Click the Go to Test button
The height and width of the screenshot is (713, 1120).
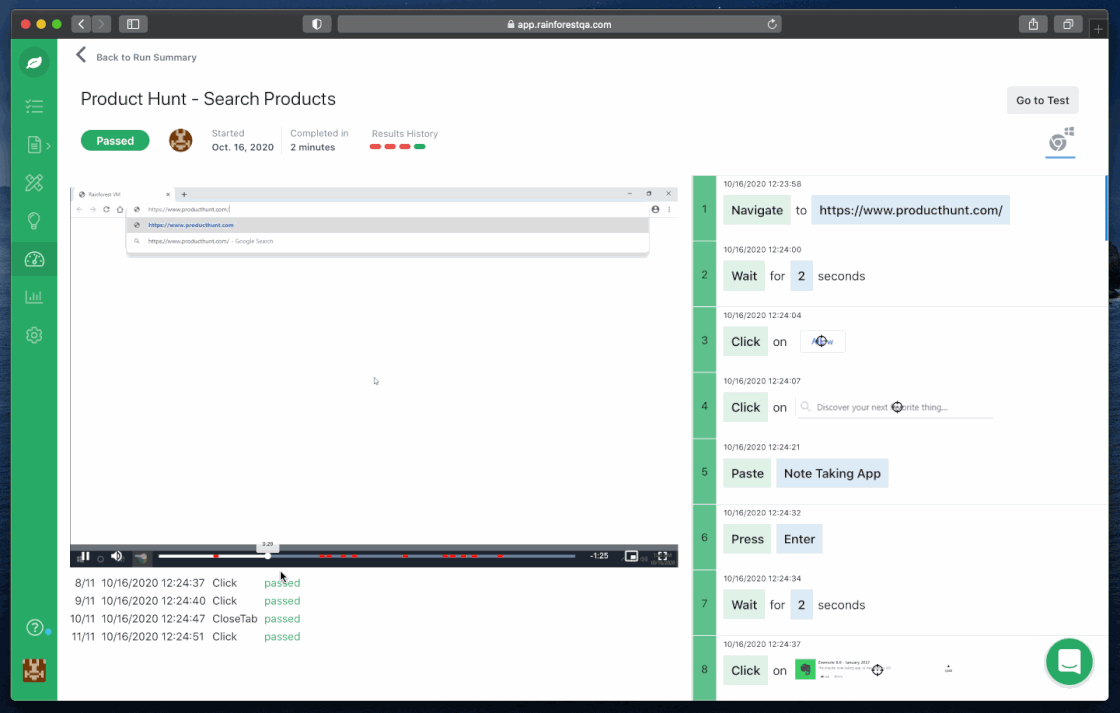[x=1042, y=100]
